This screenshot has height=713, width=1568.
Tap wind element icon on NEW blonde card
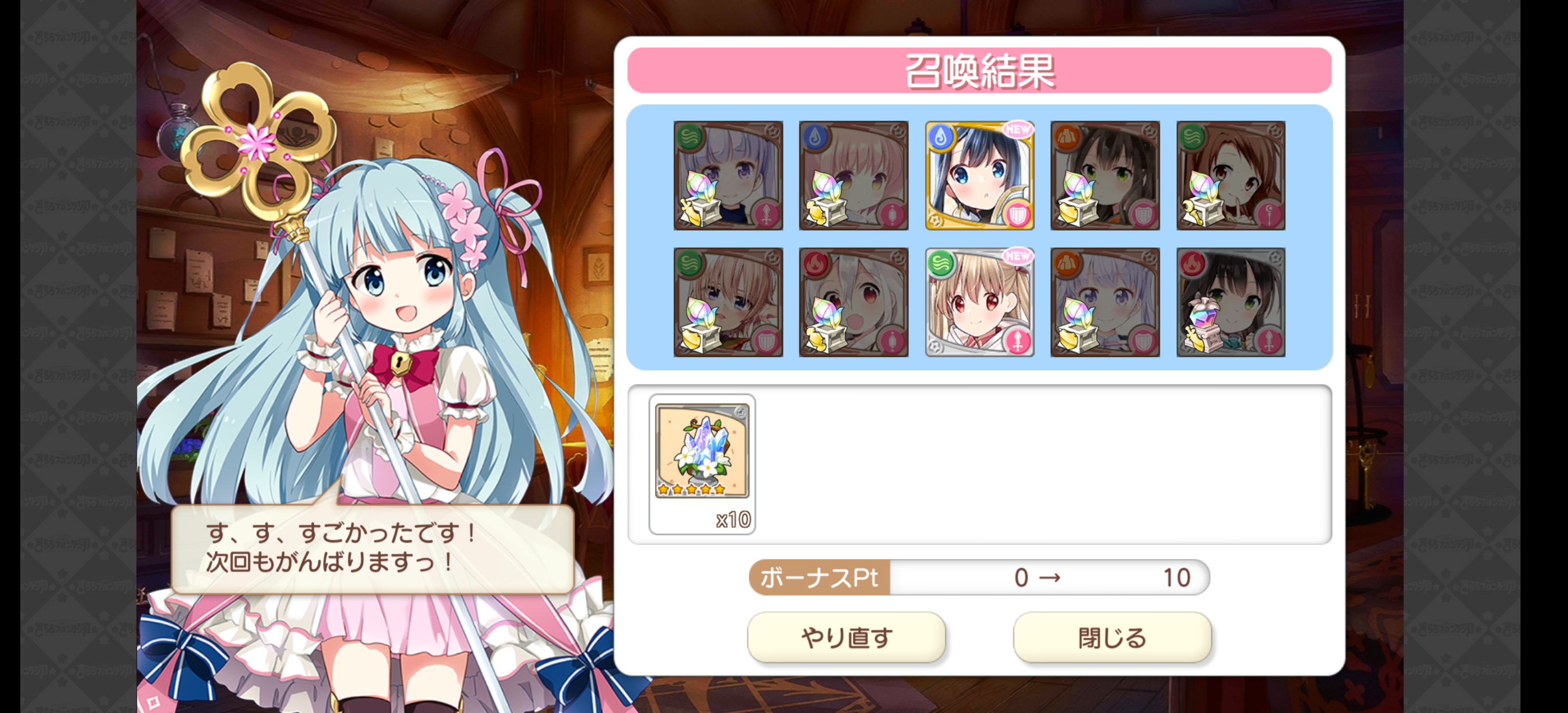(941, 264)
